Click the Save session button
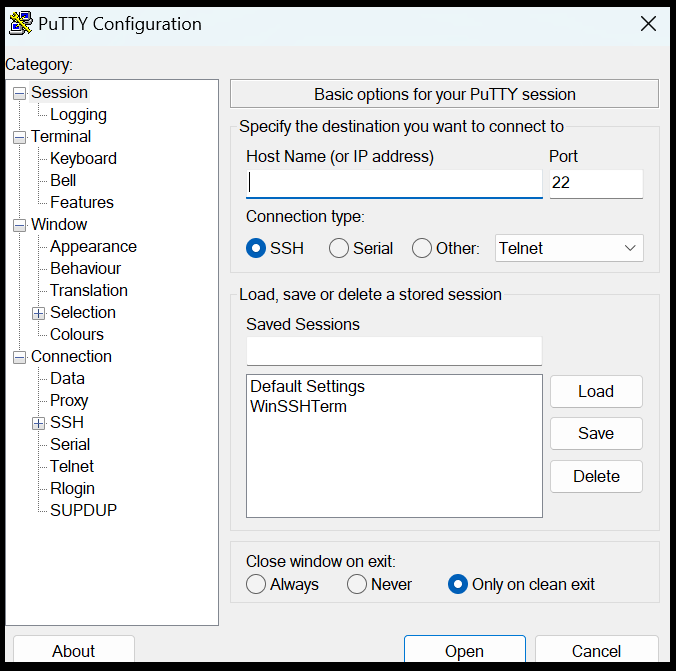676x671 pixels. pos(596,433)
